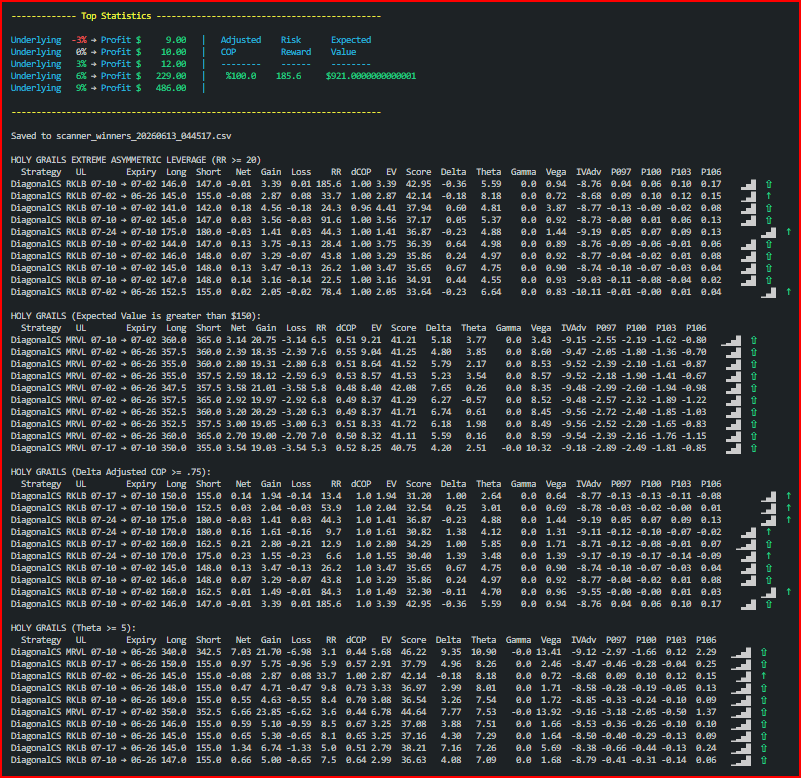The image size is (801, 778).
Task: Click the delta value 7.65
Action: coord(441,388)
